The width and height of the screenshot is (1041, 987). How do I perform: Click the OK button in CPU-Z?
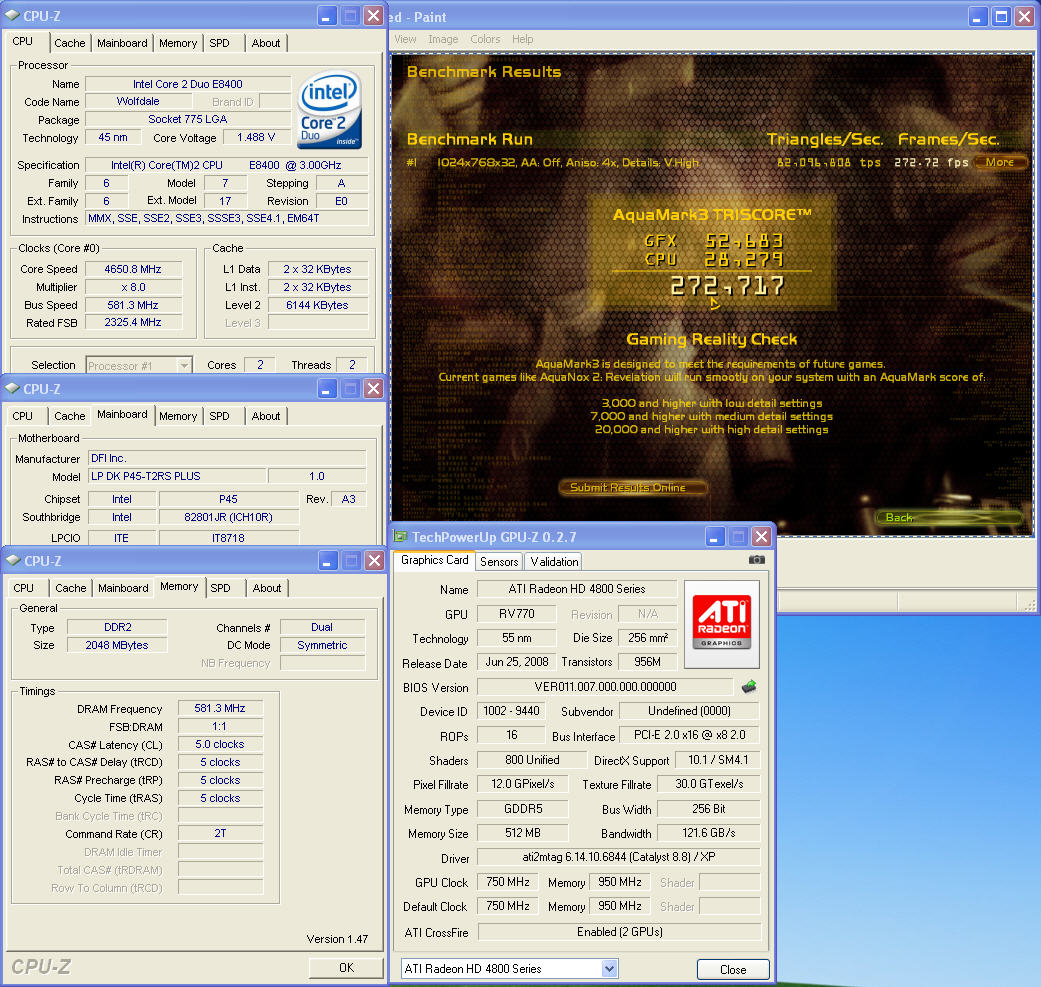[346, 968]
